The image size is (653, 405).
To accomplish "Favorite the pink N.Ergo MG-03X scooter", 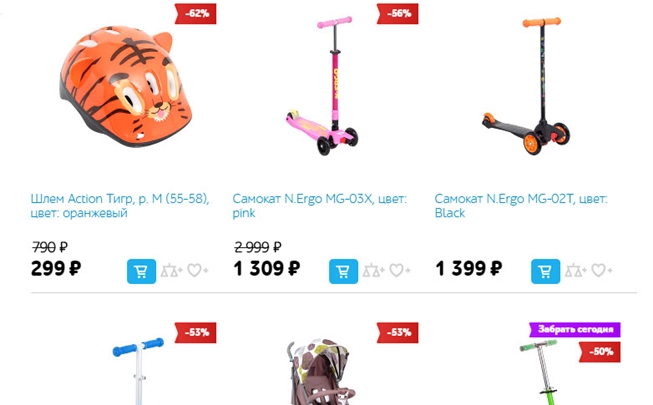I will 399,271.
